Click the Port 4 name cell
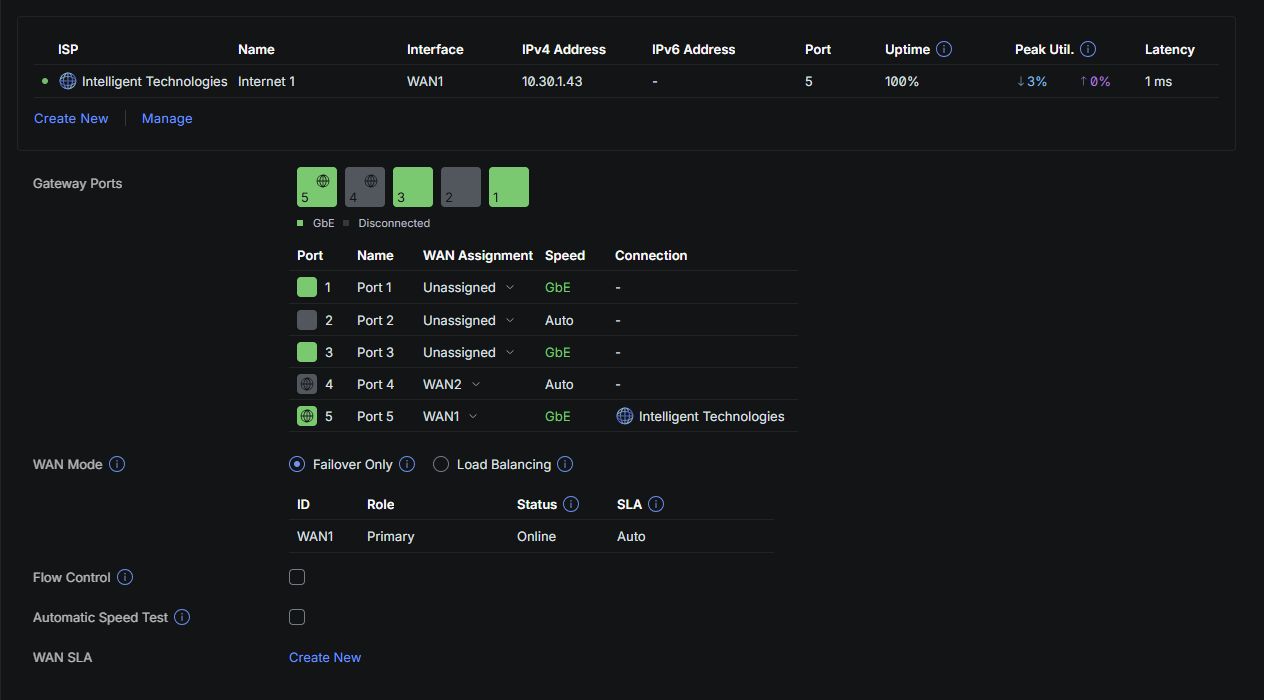 375,384
